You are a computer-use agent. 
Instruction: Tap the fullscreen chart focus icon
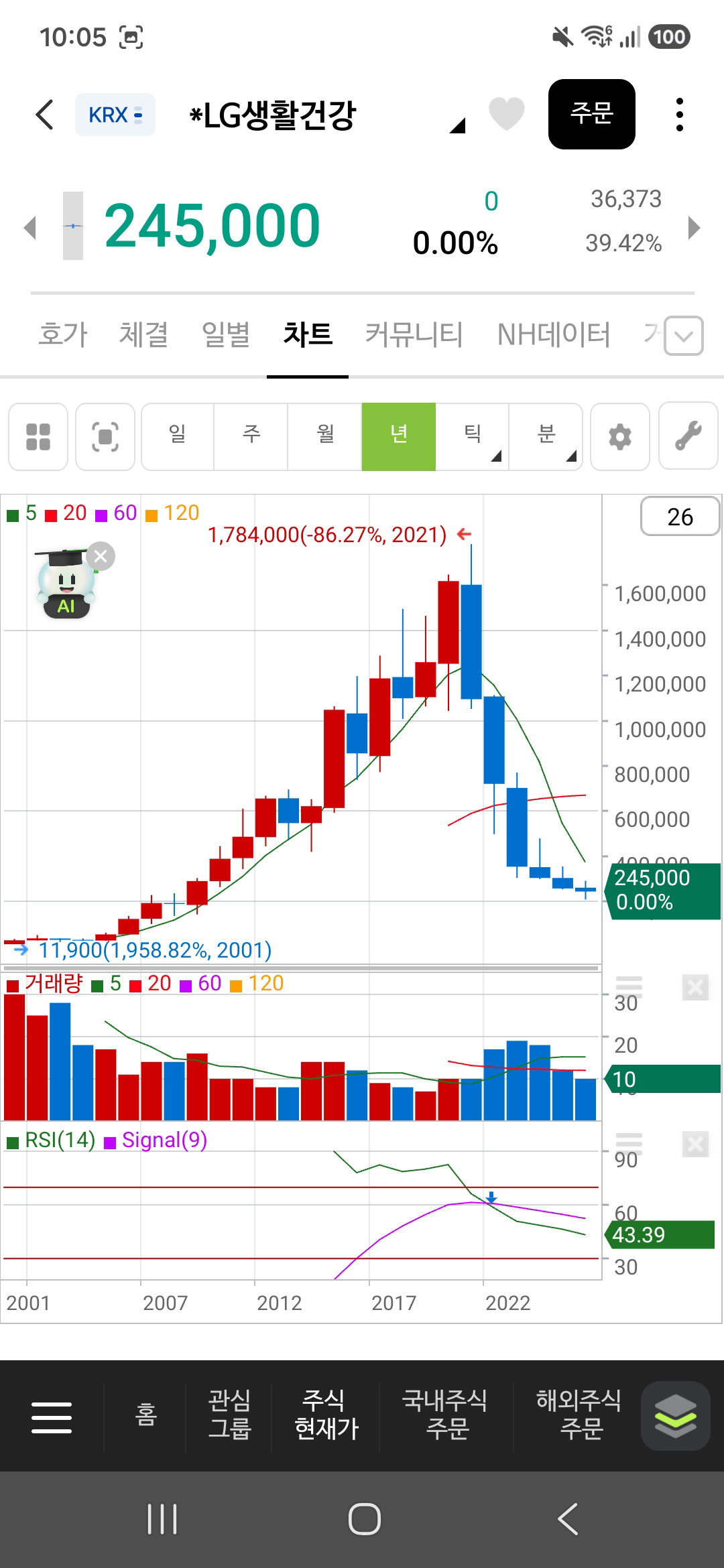(105, 437)
